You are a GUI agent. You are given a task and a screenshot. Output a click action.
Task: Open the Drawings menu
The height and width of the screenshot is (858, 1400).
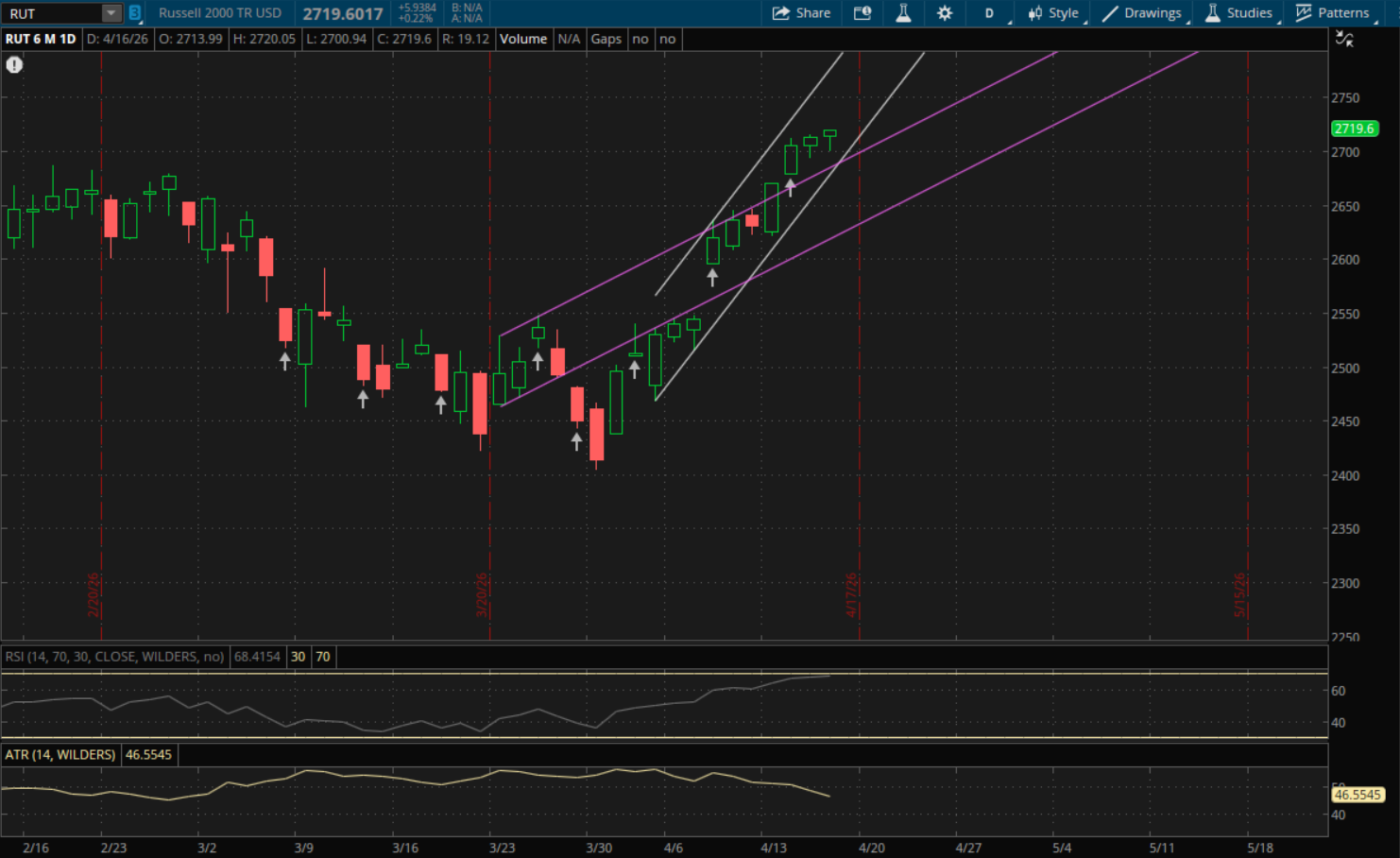tap(1142, 13)
